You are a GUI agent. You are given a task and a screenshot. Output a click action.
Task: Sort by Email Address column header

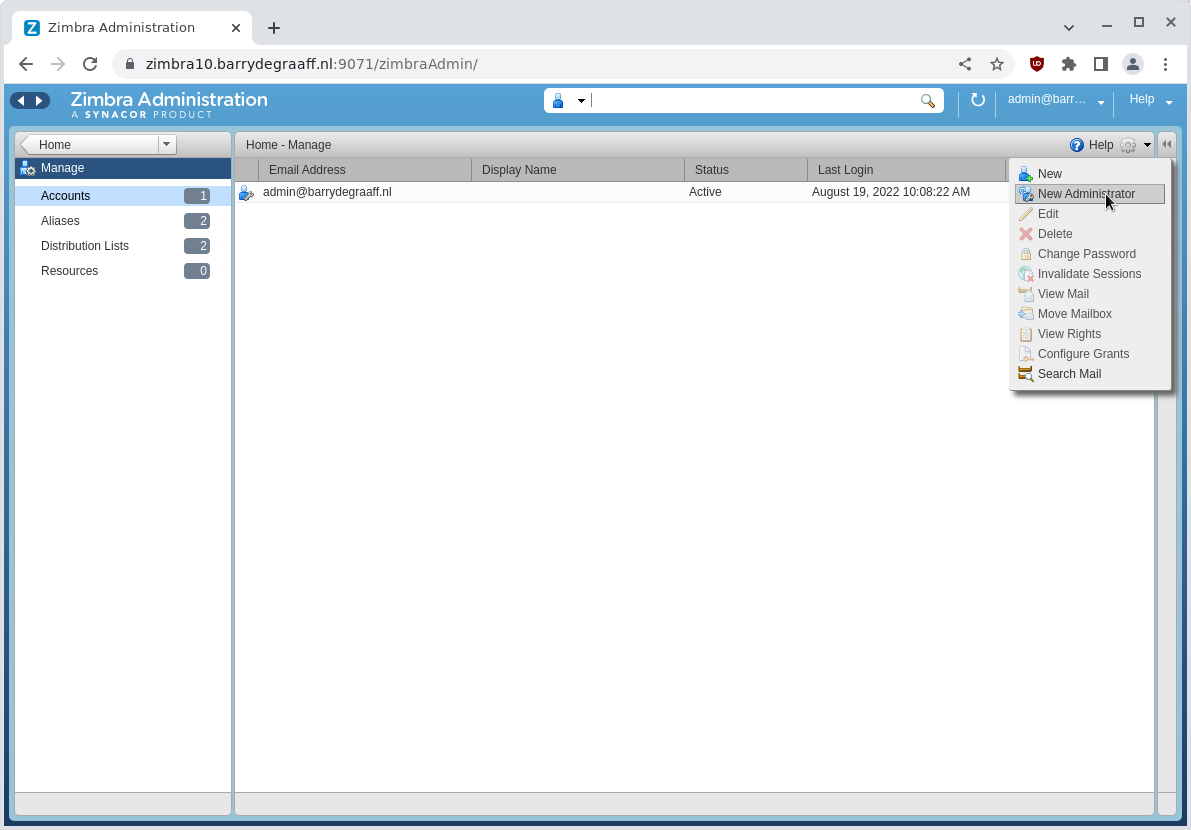point(365,170)
